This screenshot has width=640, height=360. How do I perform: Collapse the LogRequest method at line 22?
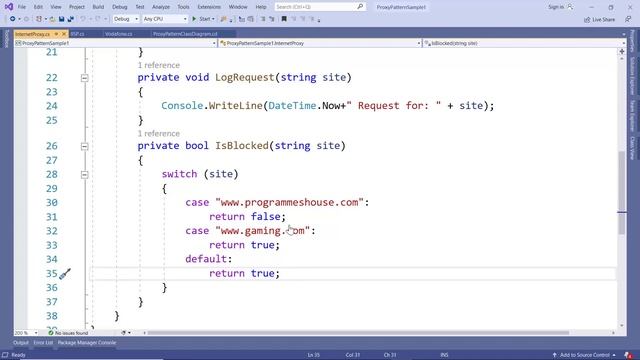point(84,78)
